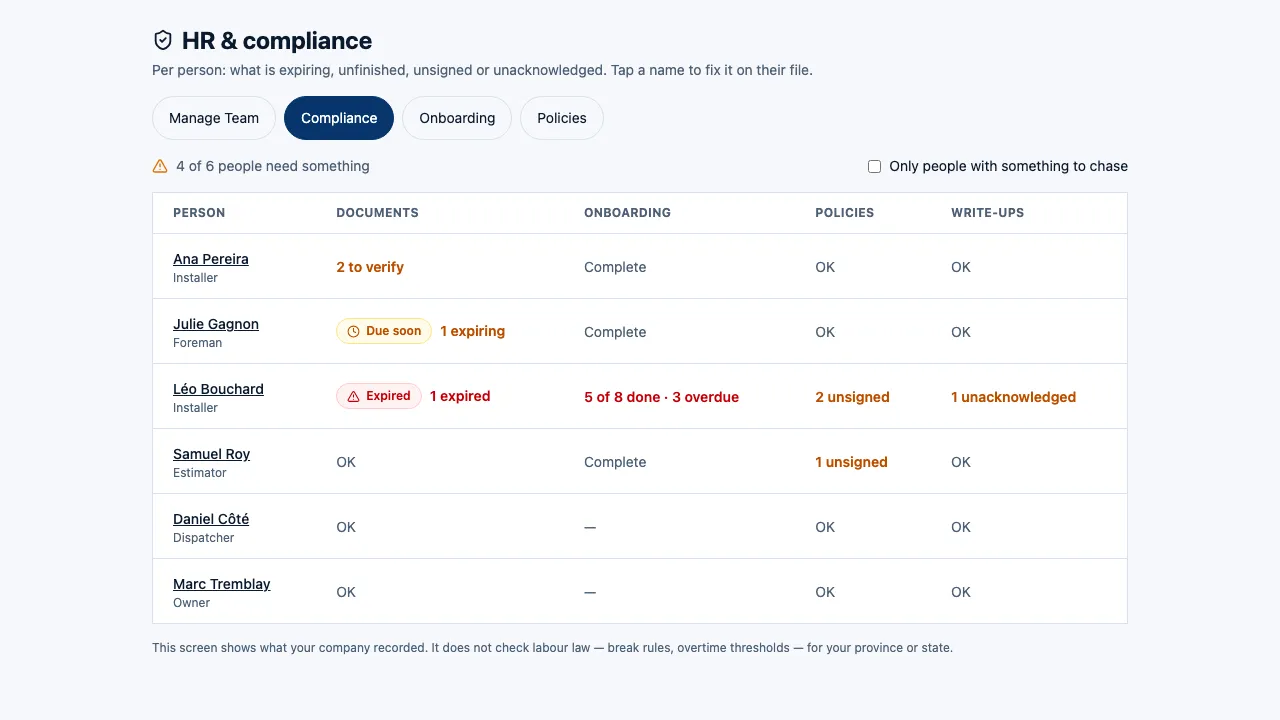1280x720 pixels.
Task: Click Marc Tremblay's documents OK cell
Action: (x=346, y=592)
